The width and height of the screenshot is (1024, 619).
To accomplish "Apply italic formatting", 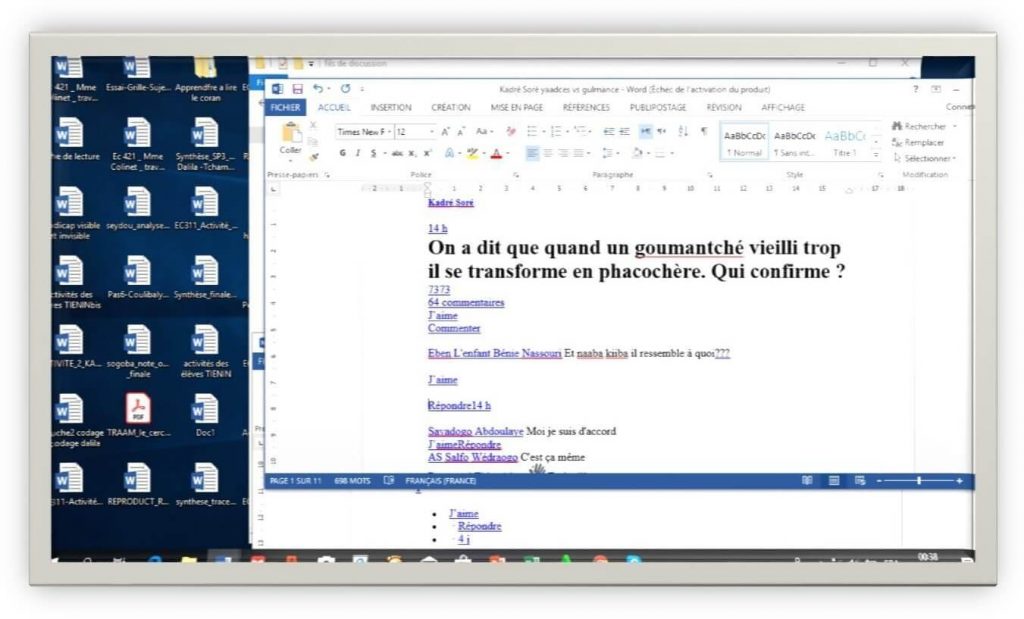I will pyautogui.click(x=358, y=152).
